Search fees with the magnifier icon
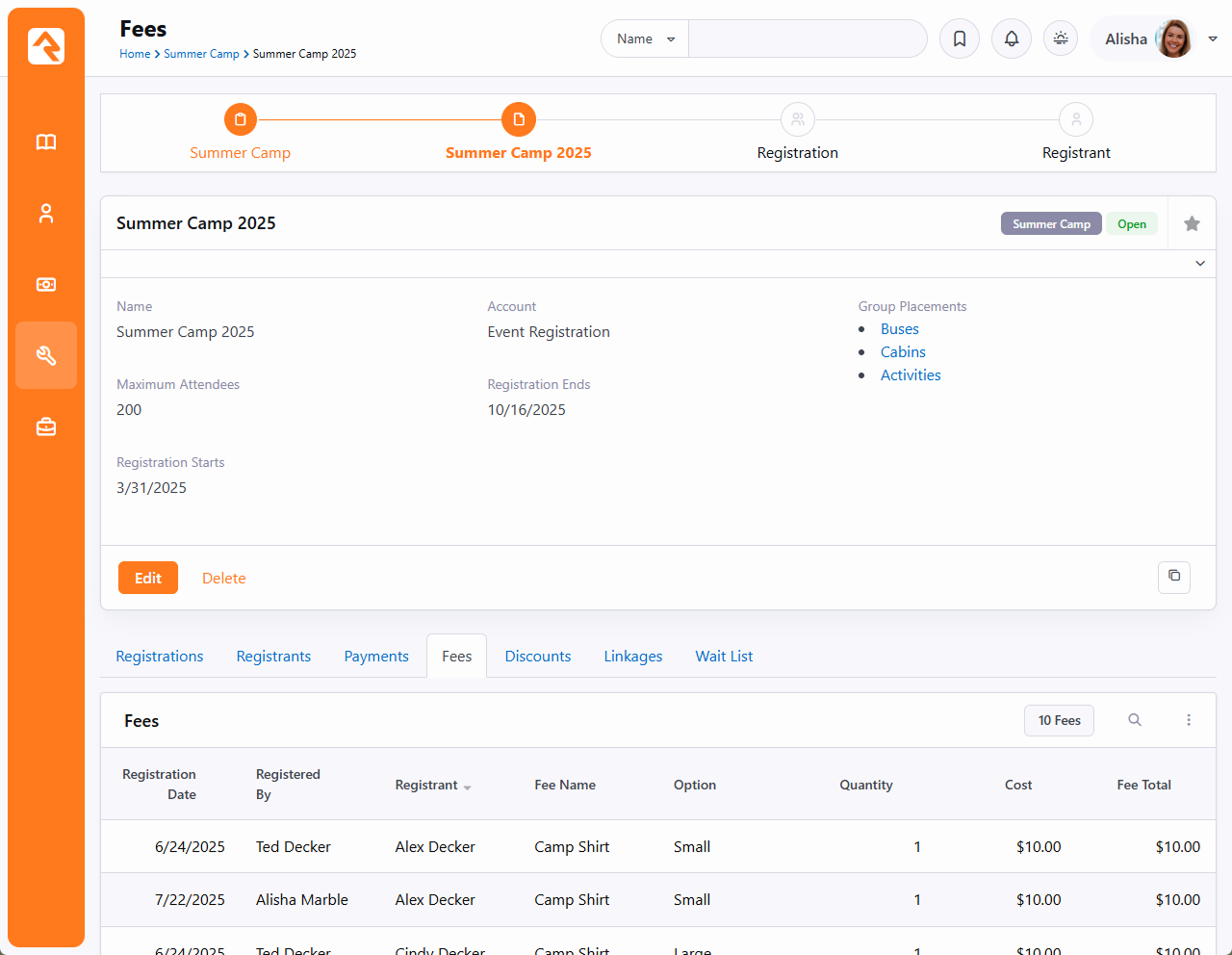This screenshot has width=1232, height=955. [1135, 720]
